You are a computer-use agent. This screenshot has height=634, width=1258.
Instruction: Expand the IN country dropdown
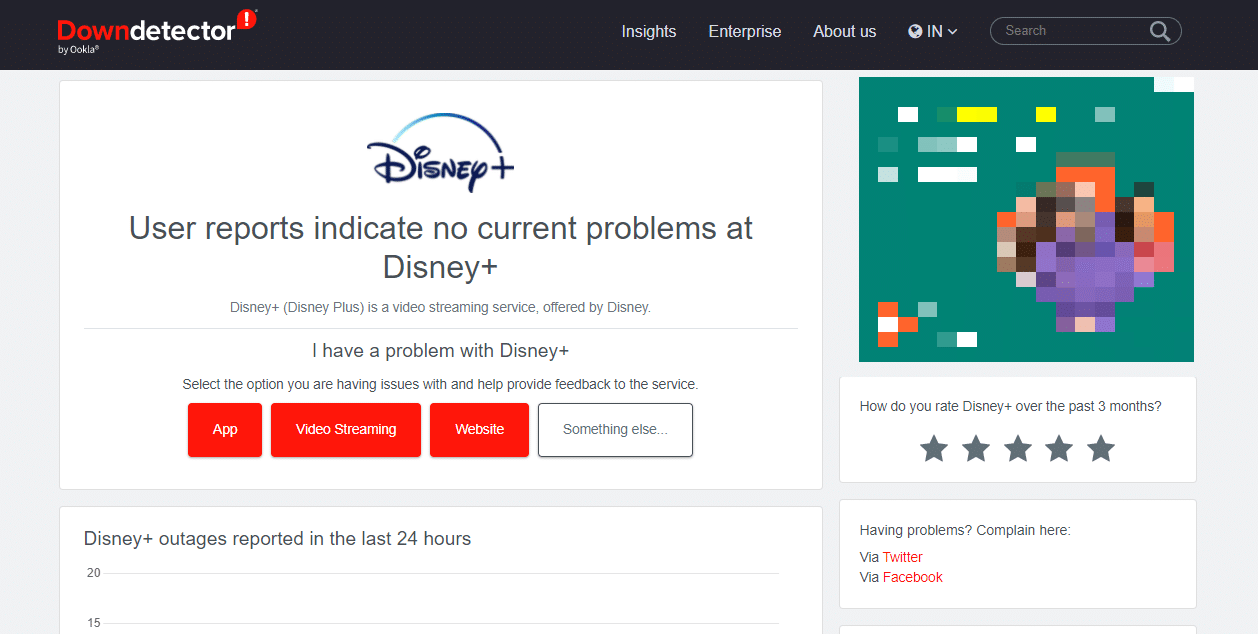[933, 31]
